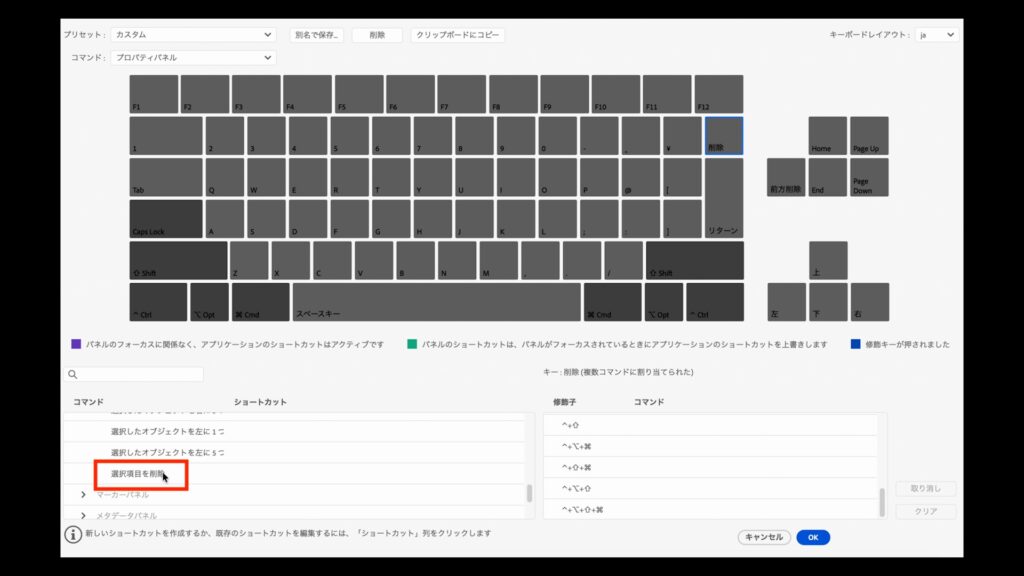The height and width of the screenshot is (576, 1024).
Task: Click the 前方削除 key
Action: tap(786, 177)
